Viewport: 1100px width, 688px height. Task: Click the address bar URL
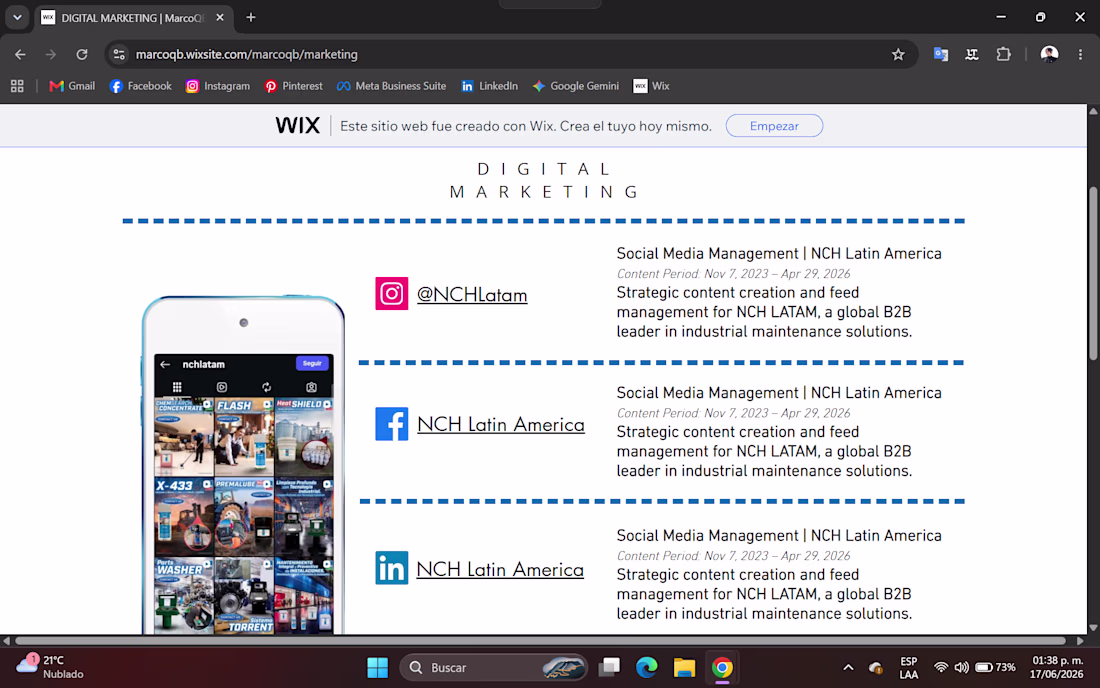pos(247,54)
